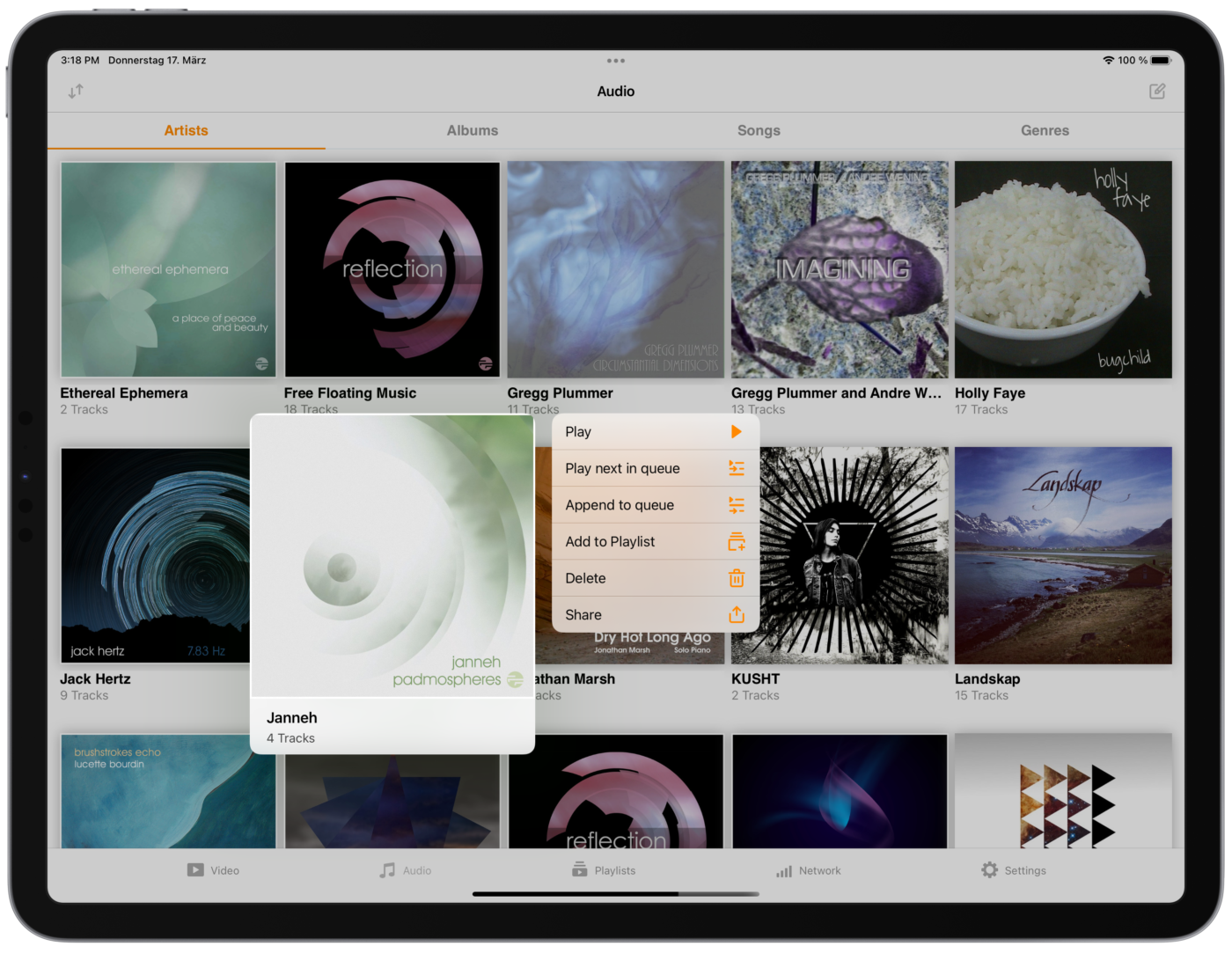
Task: Tap the sort order arrows icon
Action: [76, 92]
